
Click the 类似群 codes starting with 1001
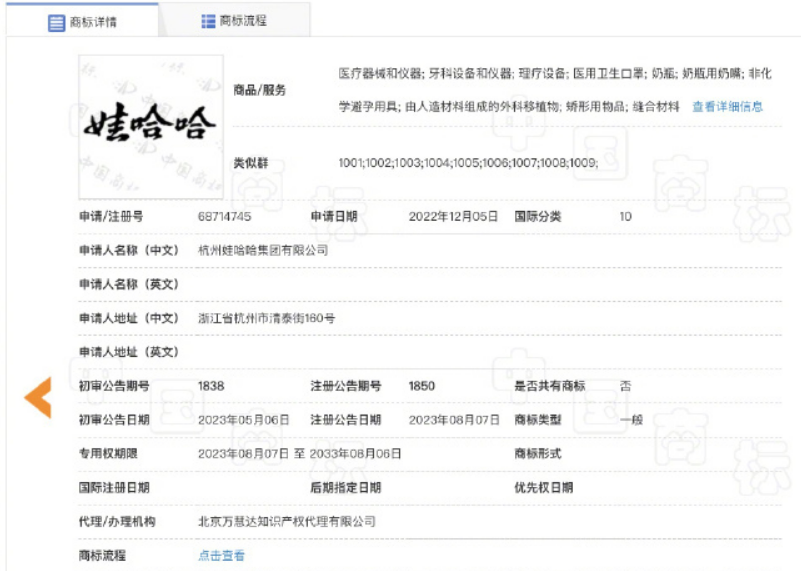[468, 163]
